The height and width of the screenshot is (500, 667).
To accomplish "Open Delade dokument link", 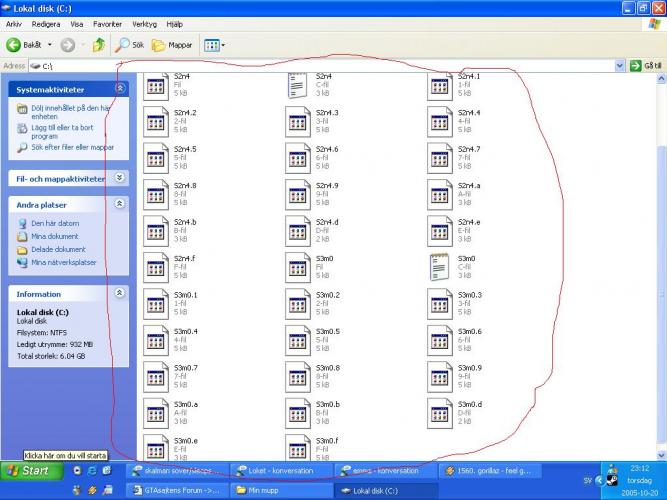I will tap(58, 249).
